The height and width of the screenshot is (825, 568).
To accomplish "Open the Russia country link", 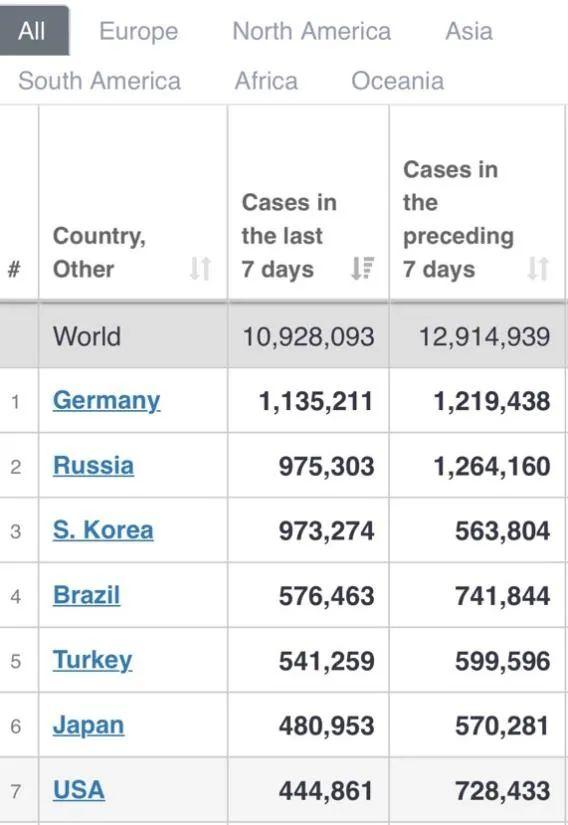I will coord(94,466).
